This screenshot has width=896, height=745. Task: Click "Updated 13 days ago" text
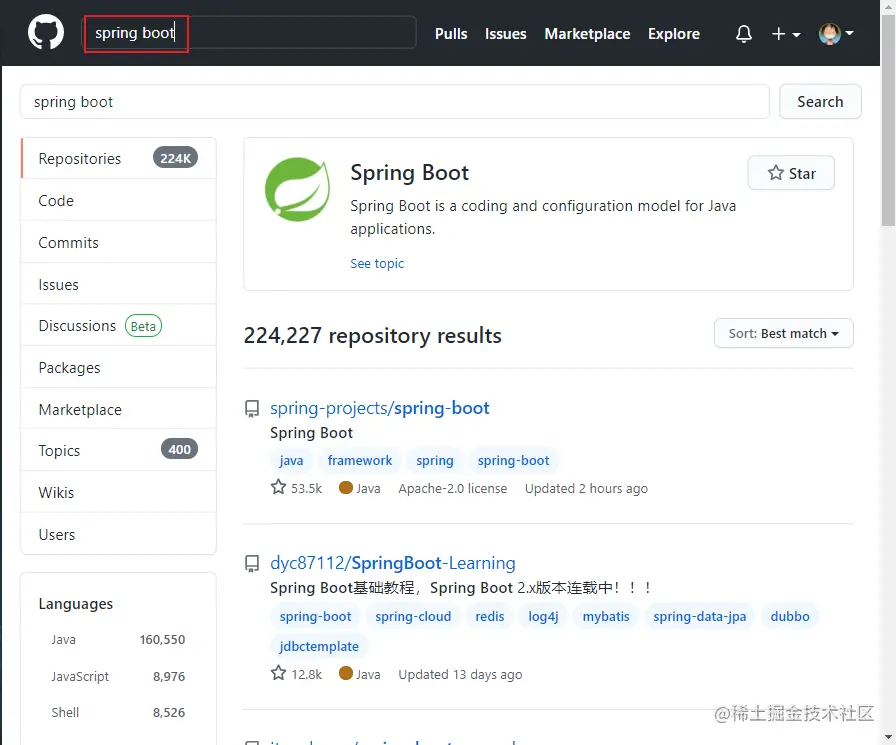click(460, 675)
